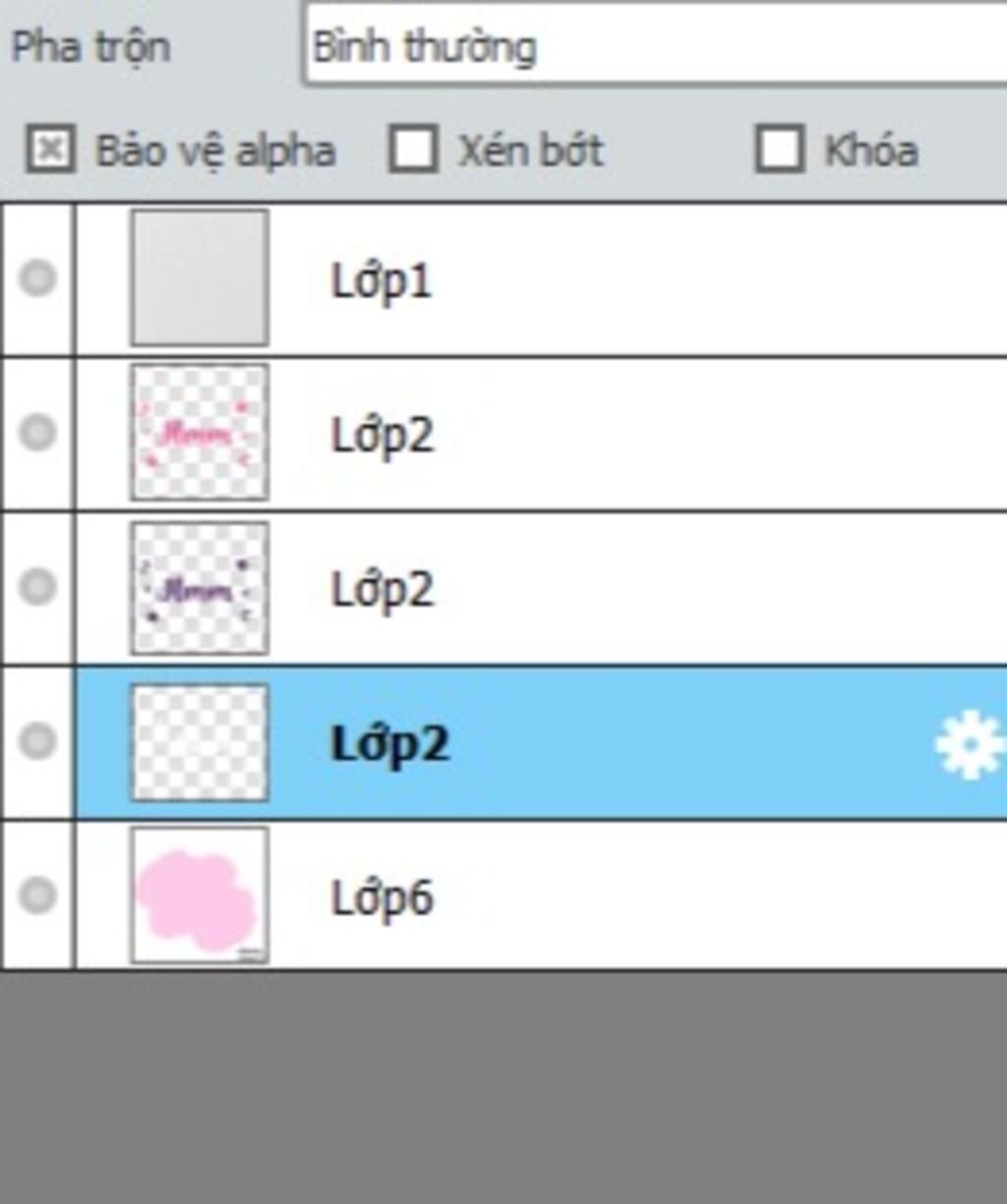Click the gray Lớp1 layer thumbnail
The width and height of the screenshot is (1007, 1204).
(x=200, y=277)
